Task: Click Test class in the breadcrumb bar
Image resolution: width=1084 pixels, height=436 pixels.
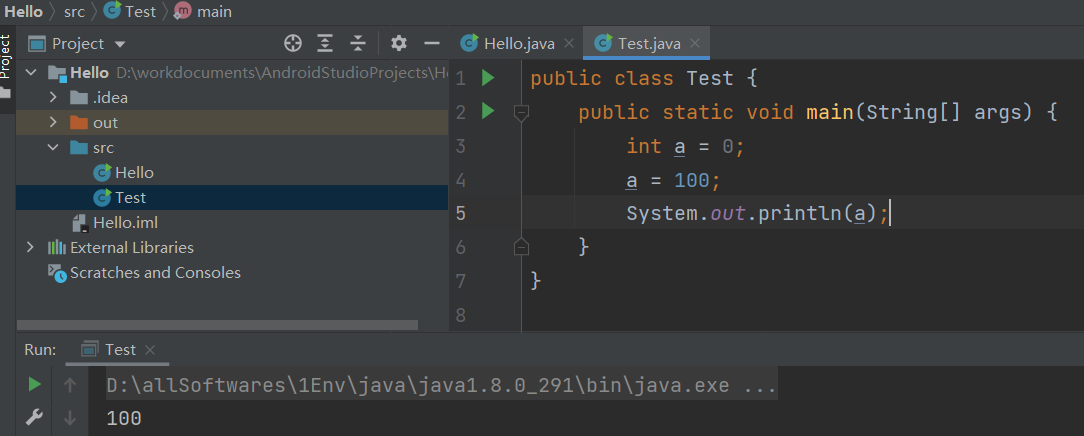Action: click(x=129, y=12)
